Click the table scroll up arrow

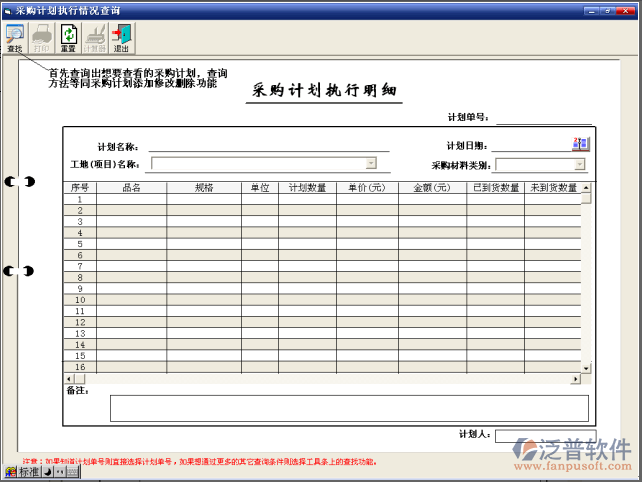[x=586, y=188]
